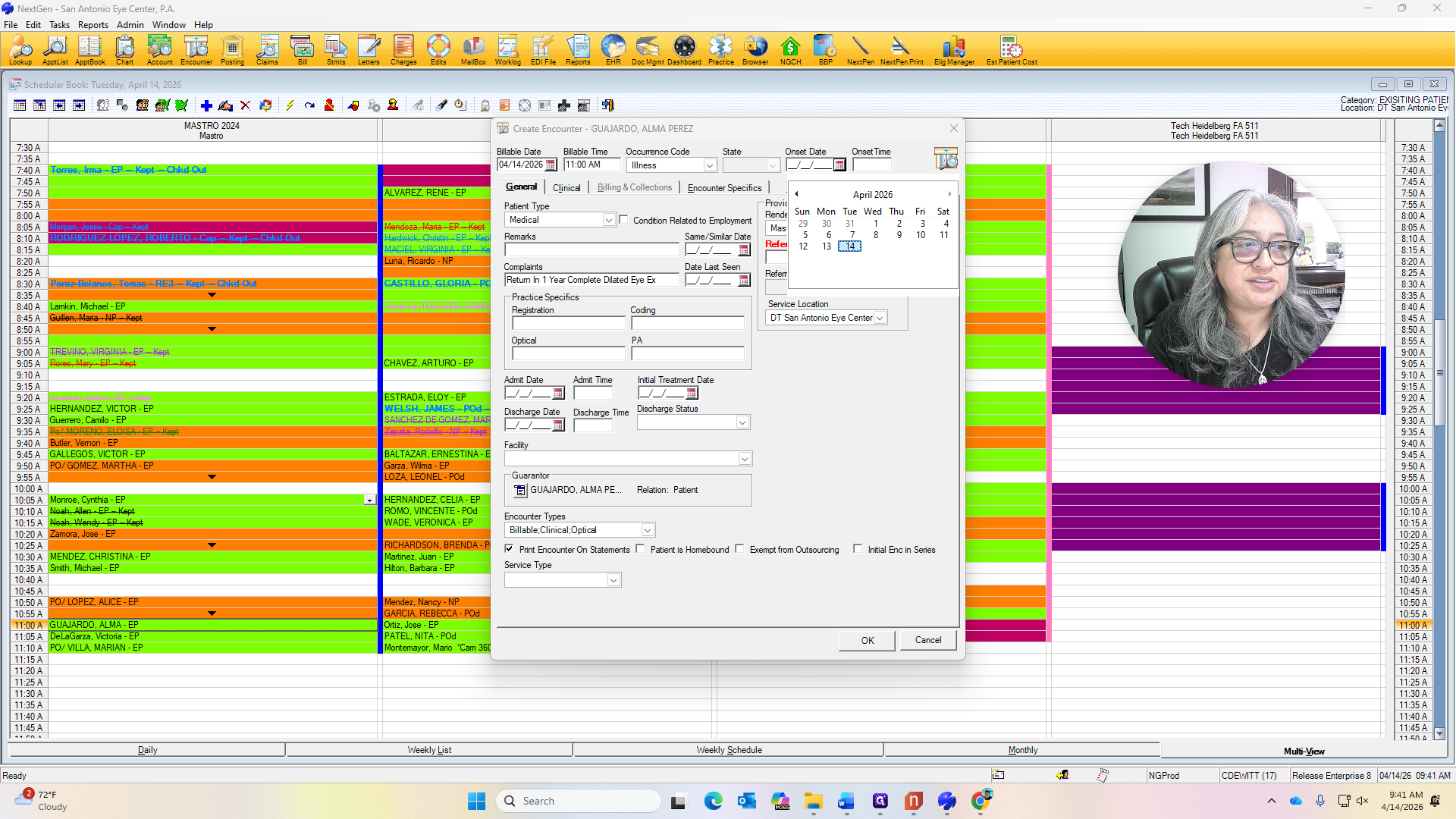This screenshot has height=819, width=1456.
Task: Open the Occurrence Code dropdown
Action: pos(709,165)
